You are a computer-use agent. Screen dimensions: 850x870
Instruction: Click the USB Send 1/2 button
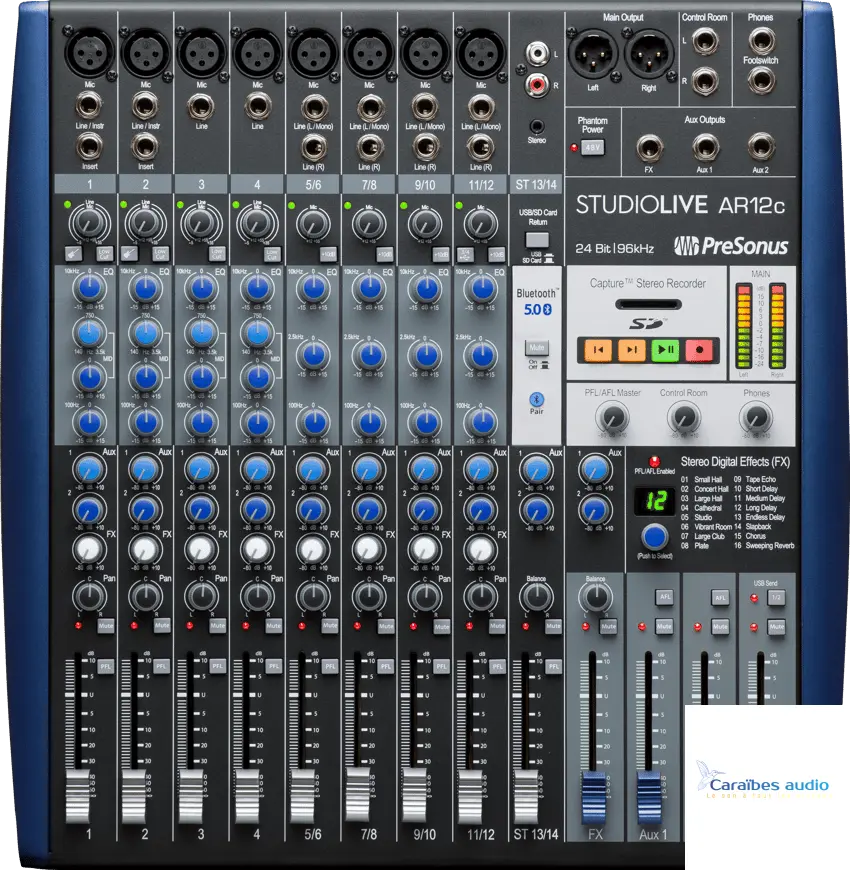point(776,598)
